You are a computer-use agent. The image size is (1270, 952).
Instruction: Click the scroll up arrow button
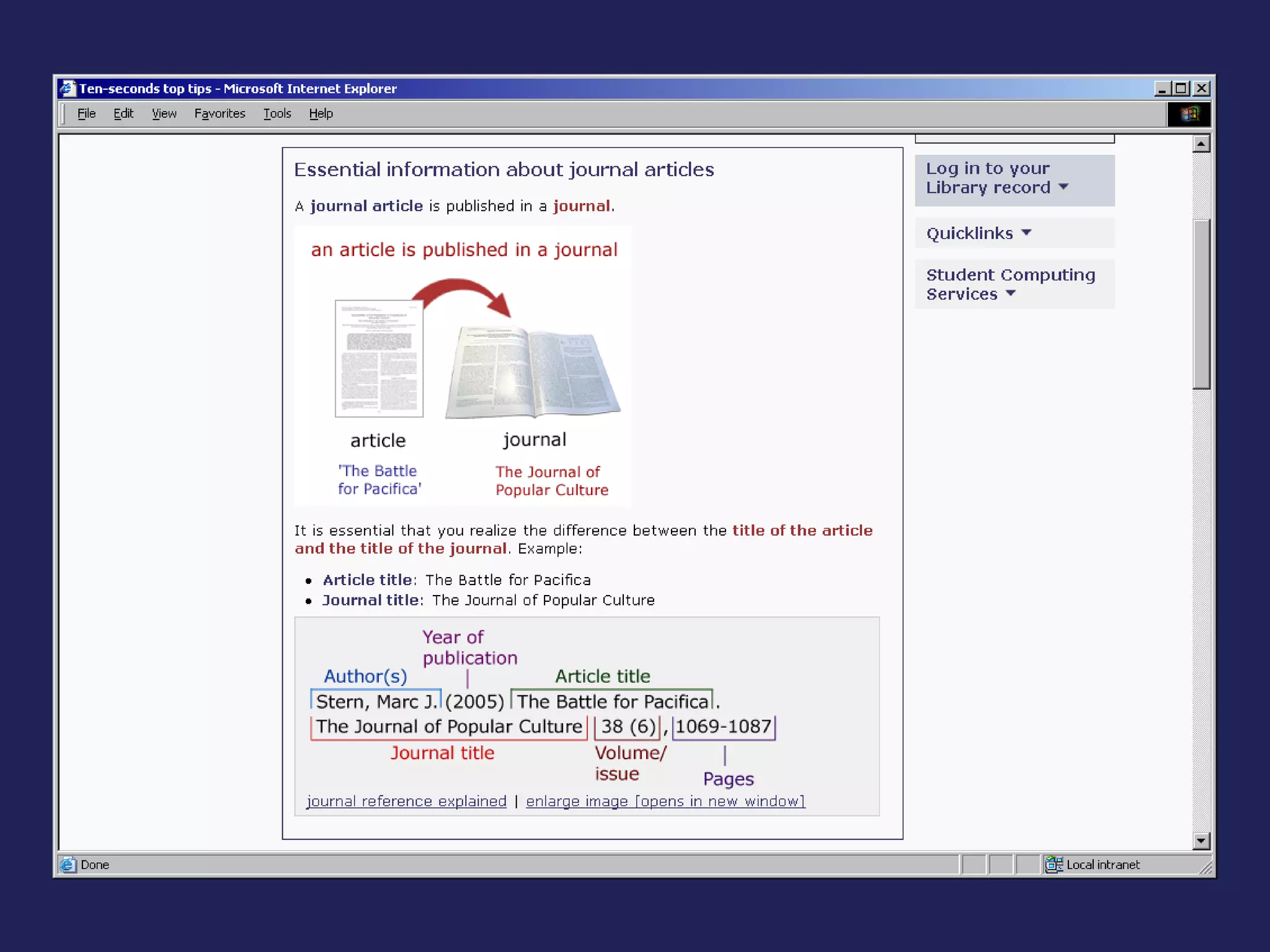(x=1201, y=144)
